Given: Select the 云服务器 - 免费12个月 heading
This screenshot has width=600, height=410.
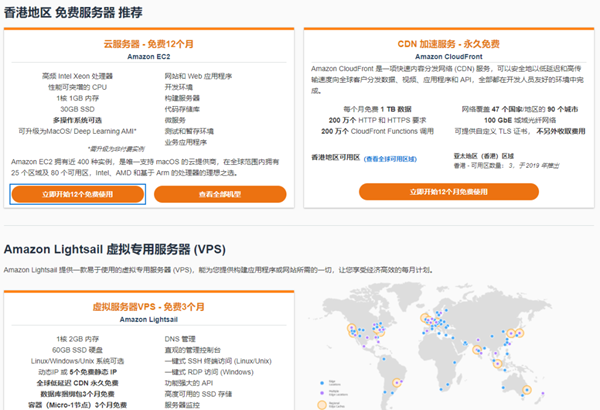Looking at the screenshot, I should 148,44.
